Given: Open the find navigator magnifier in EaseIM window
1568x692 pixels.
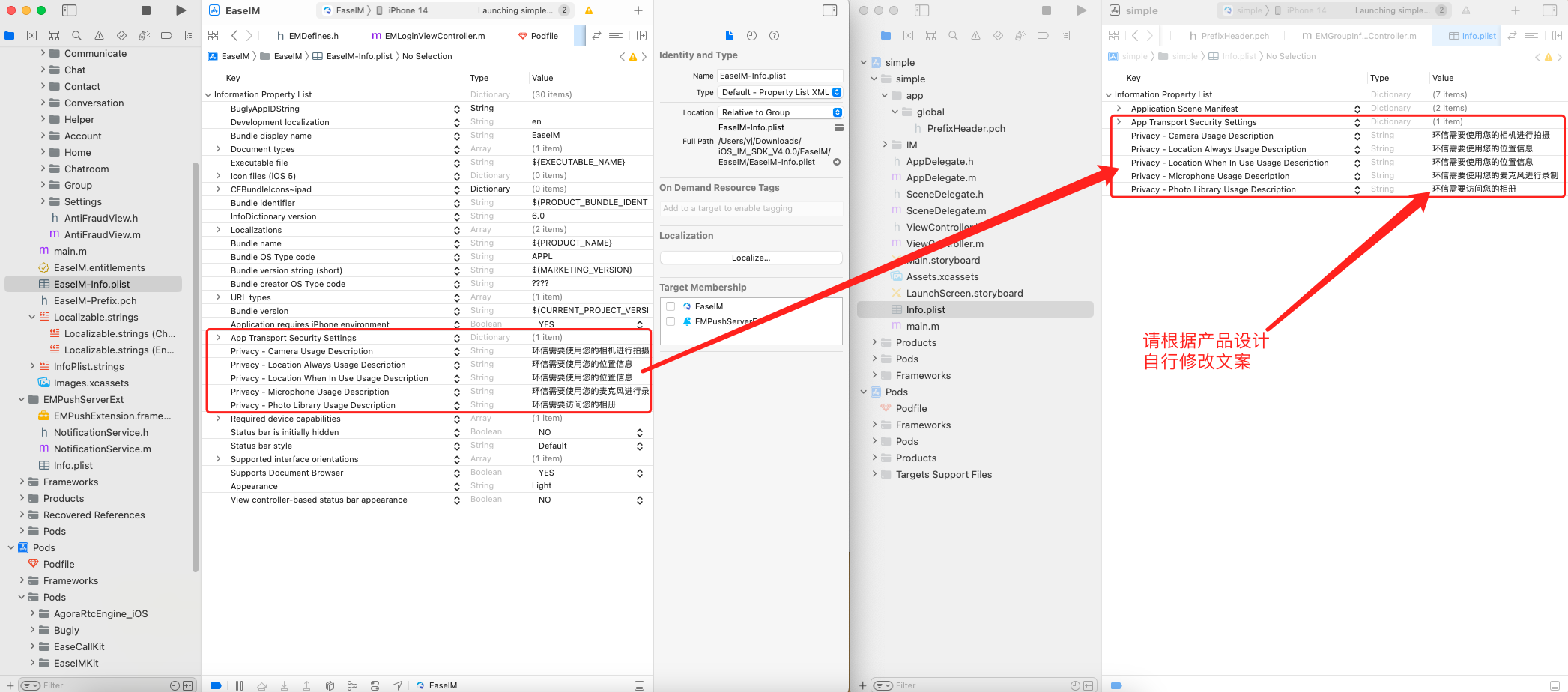Looking at the screenshot, I should [76, 35].
